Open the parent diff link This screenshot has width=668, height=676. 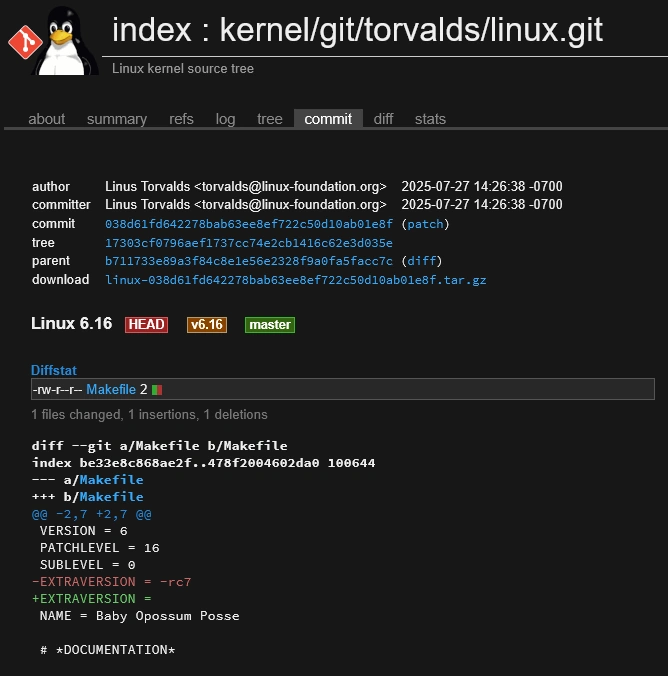point(422,261)
